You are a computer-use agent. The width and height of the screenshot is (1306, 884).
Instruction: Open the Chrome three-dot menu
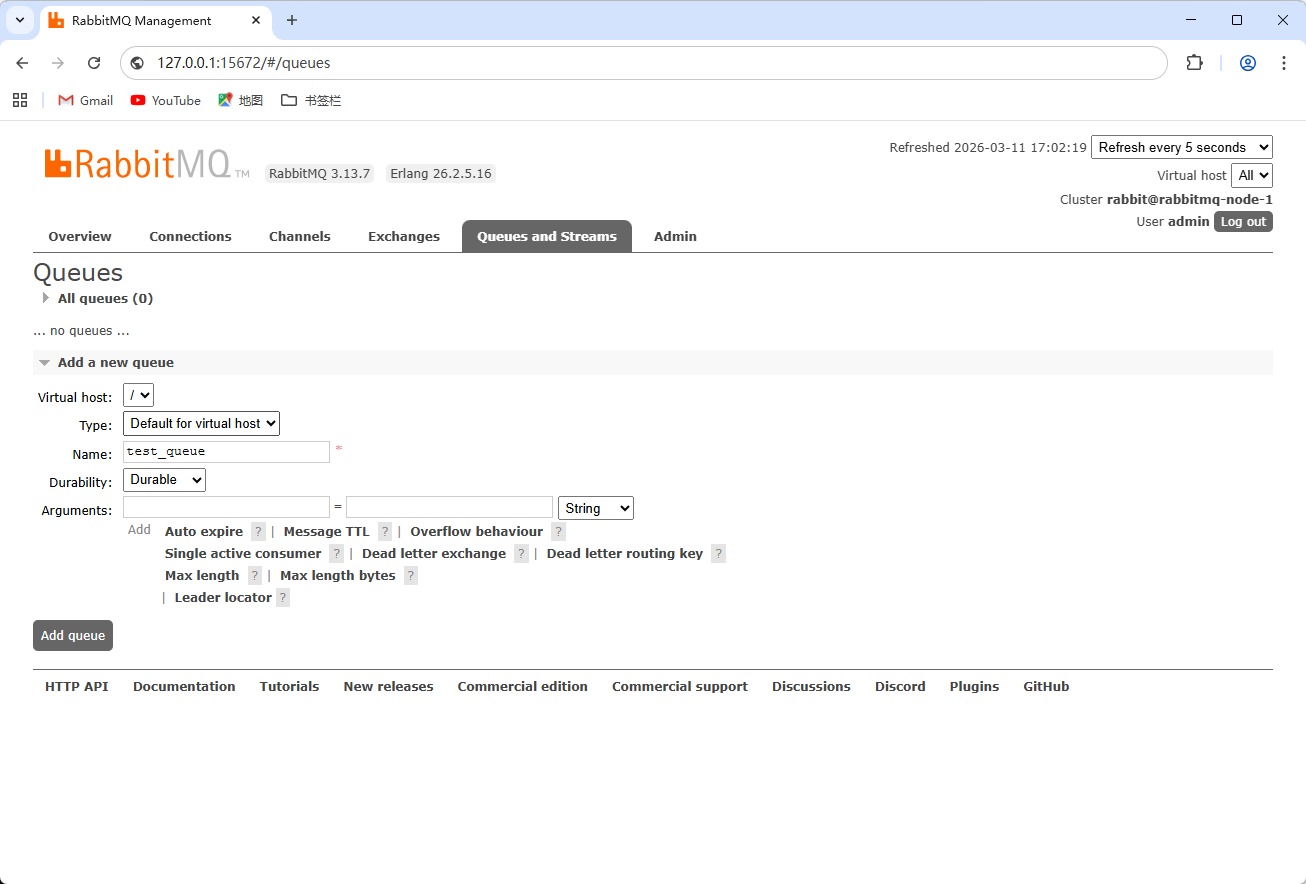click(1284, 63)
